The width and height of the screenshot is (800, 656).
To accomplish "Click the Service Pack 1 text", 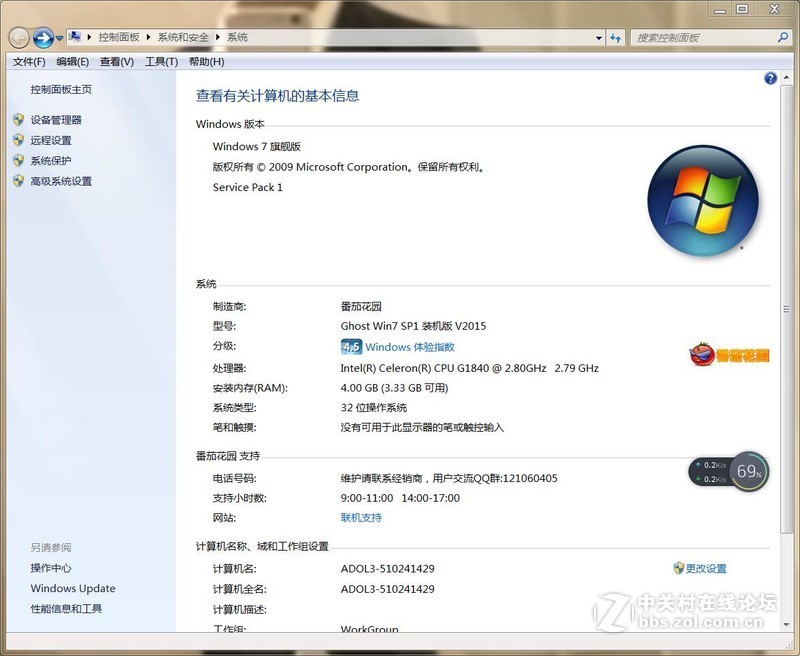I will click(247, 187).
